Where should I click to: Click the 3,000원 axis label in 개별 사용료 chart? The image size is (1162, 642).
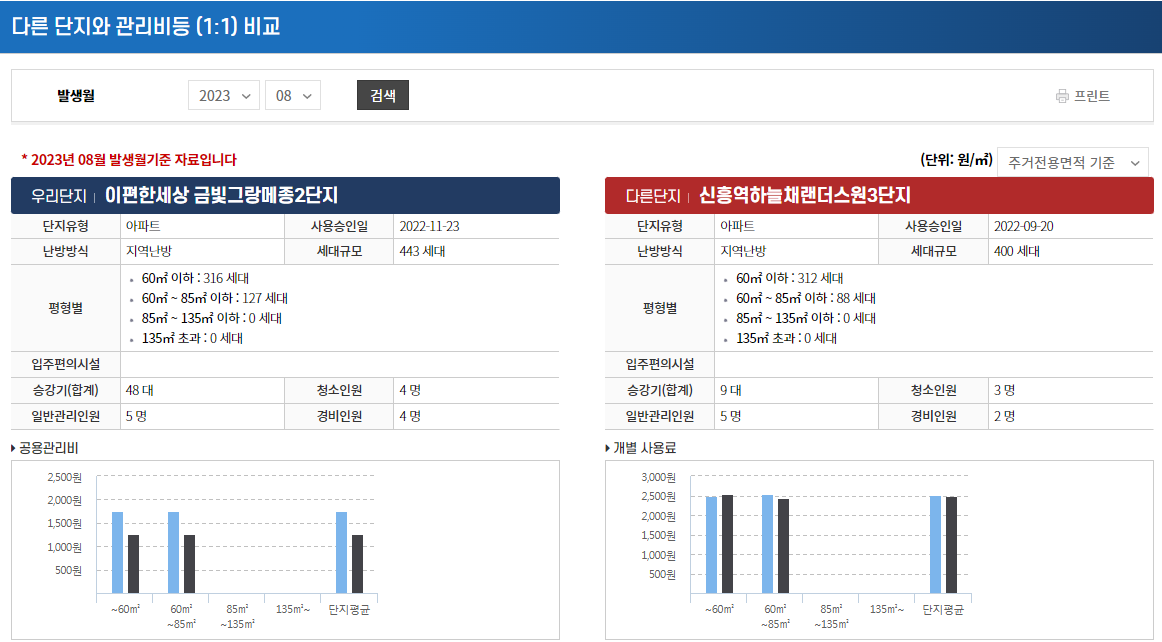click(658, 477)
